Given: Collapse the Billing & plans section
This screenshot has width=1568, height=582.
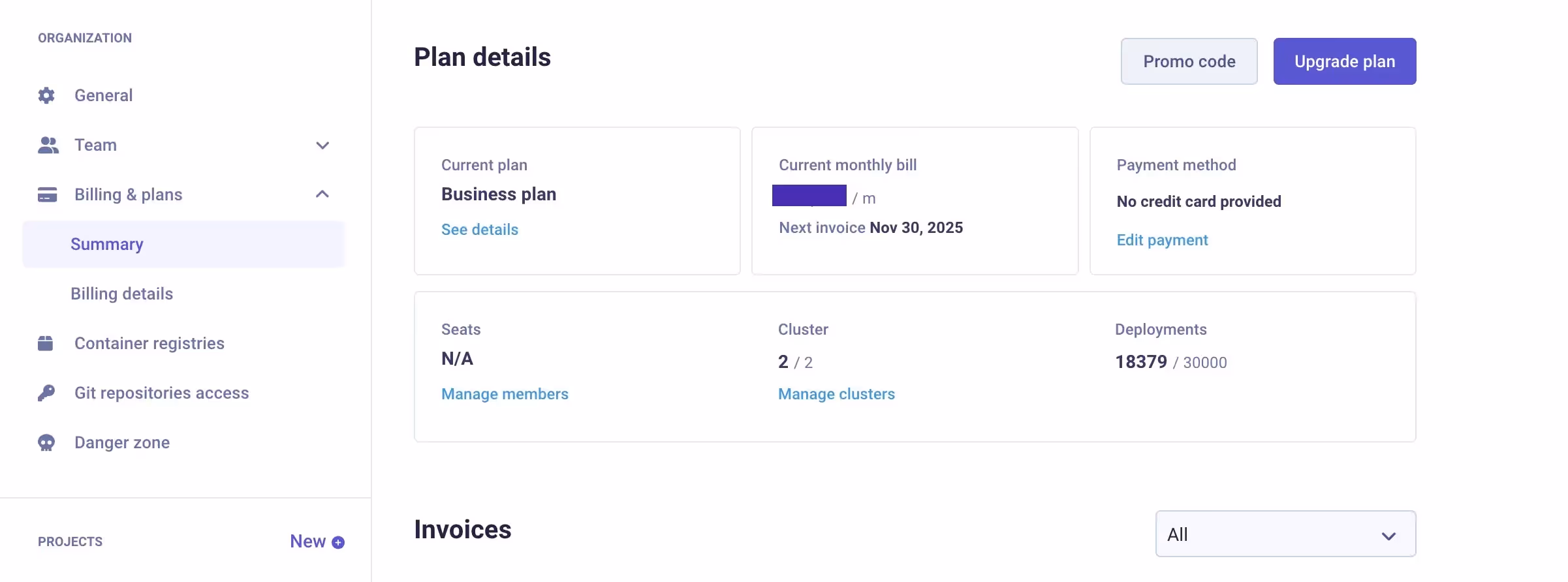Looking at the screenshot, I should tap(322, 194).
